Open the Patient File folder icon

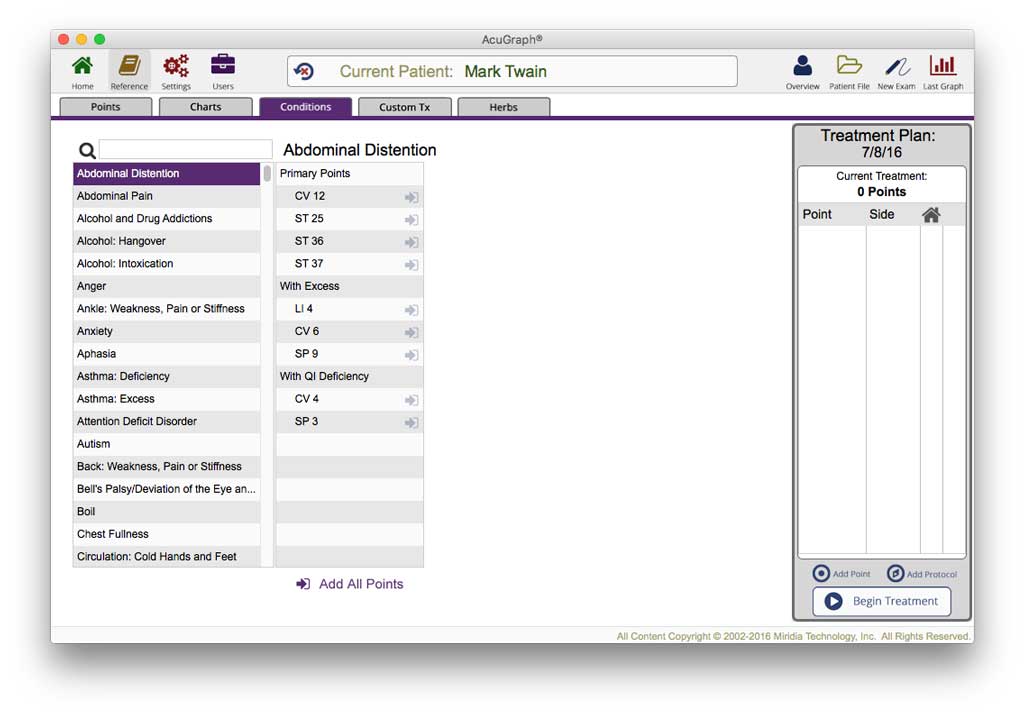click(849, 65)
